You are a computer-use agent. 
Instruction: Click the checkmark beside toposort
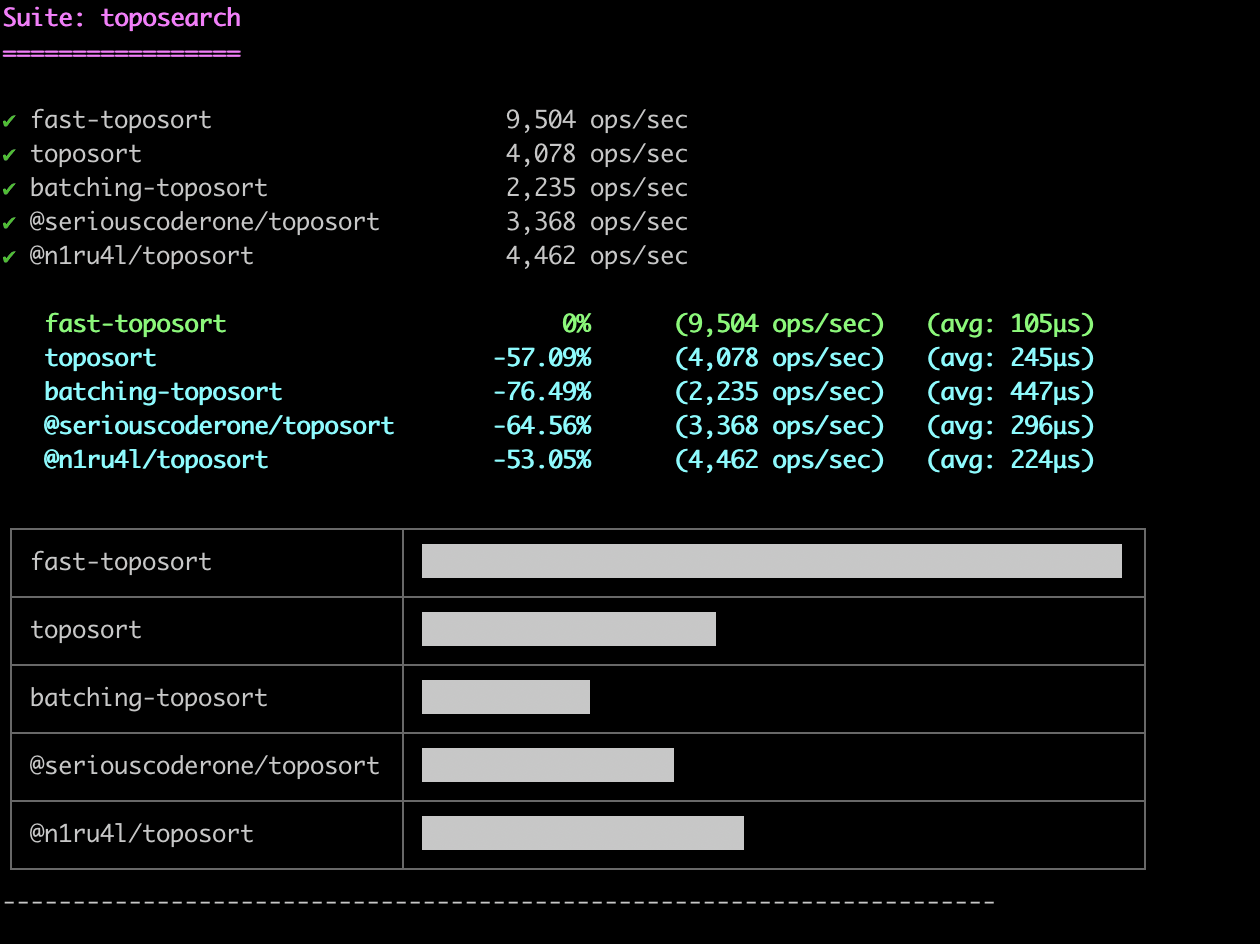(9, 154)
